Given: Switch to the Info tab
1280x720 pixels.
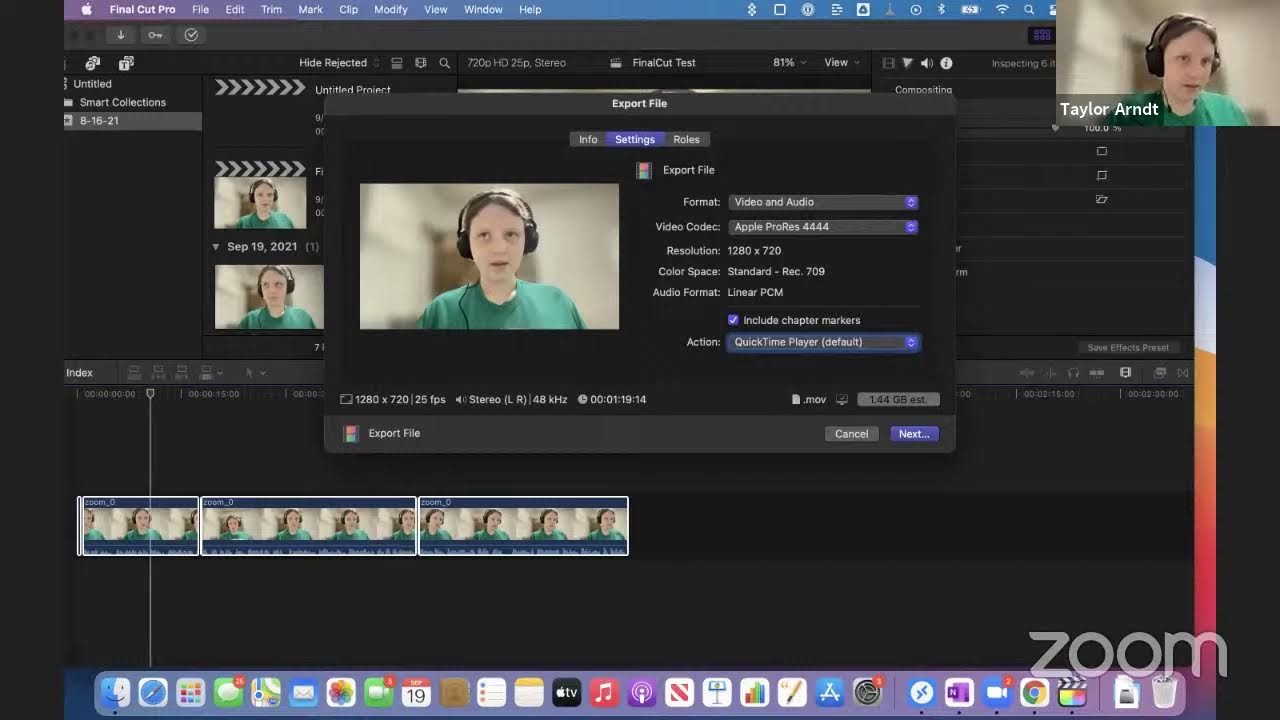Looking at the screenshot, I should point(588,140).
